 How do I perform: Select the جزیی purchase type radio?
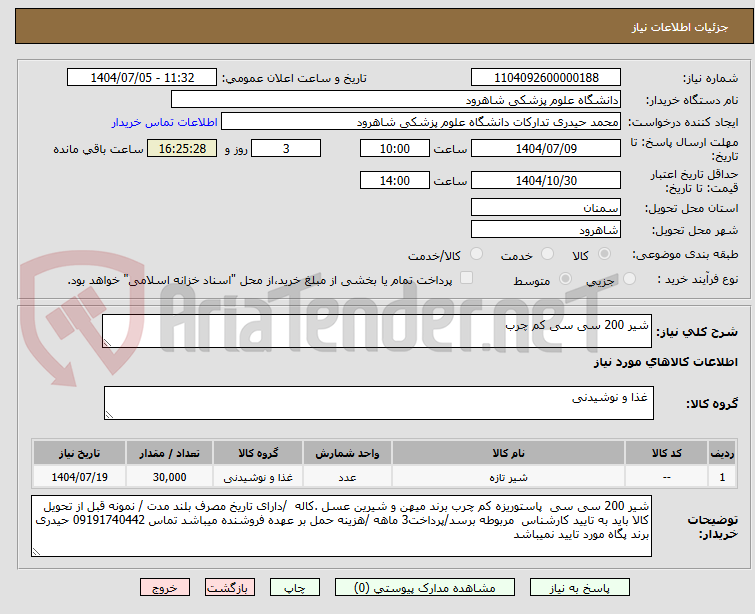(629, 278)
